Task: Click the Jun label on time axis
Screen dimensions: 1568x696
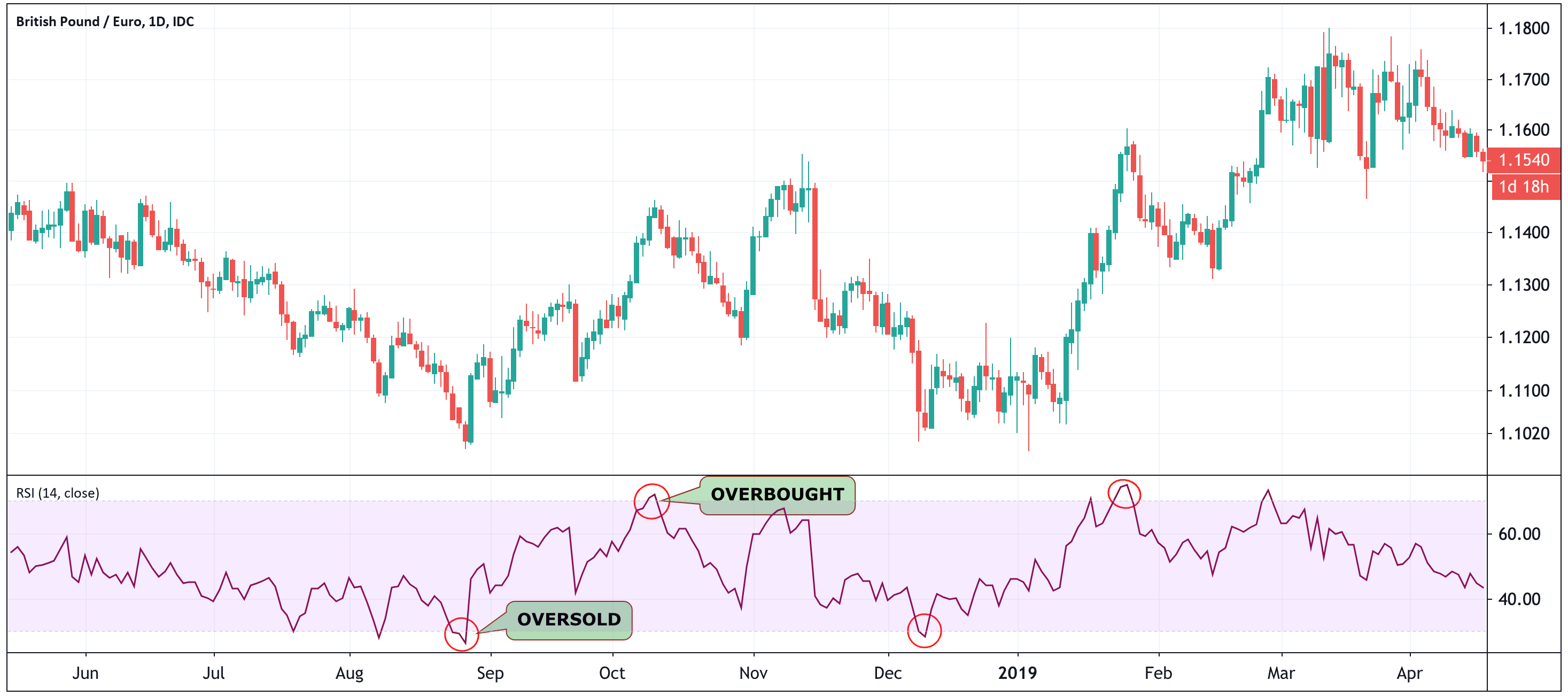Action: 85,673
